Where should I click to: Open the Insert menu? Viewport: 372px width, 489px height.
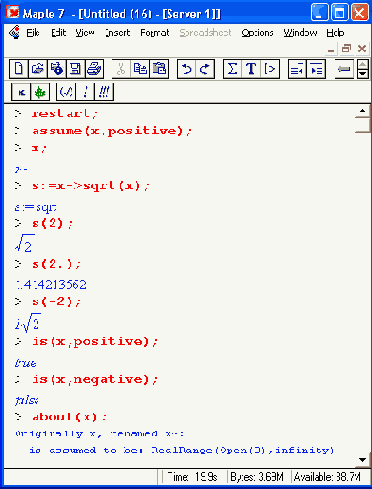pyautogui.click(x=117, y=33)
